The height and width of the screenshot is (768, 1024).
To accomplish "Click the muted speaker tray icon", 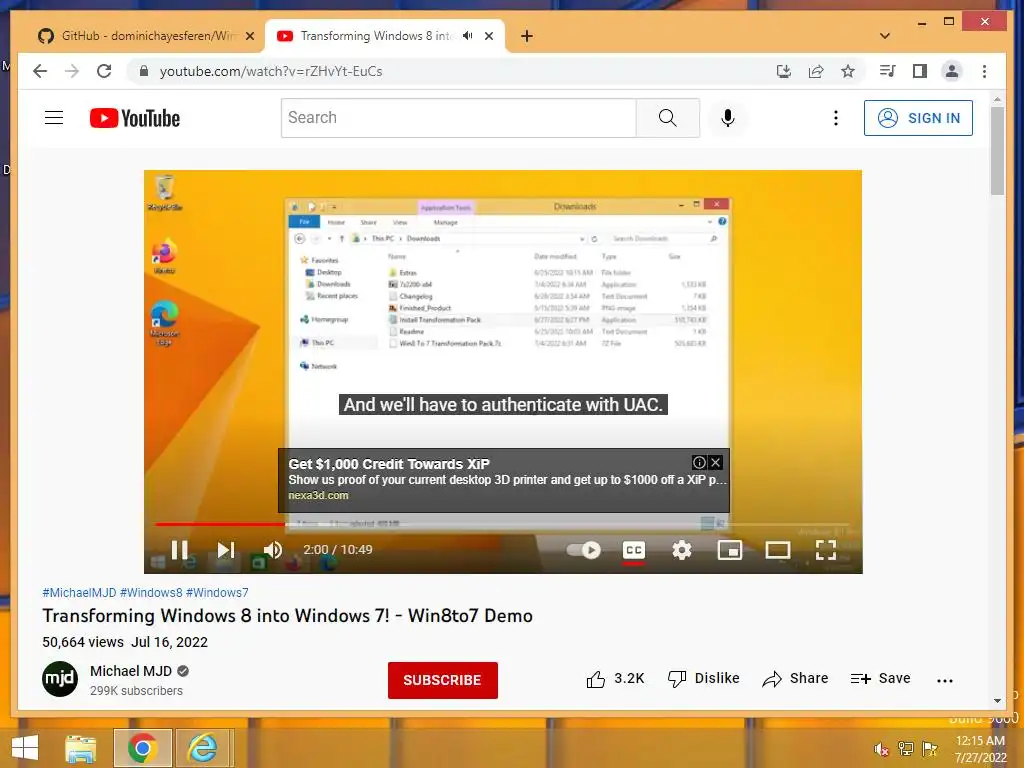I will tap(881, 749).
